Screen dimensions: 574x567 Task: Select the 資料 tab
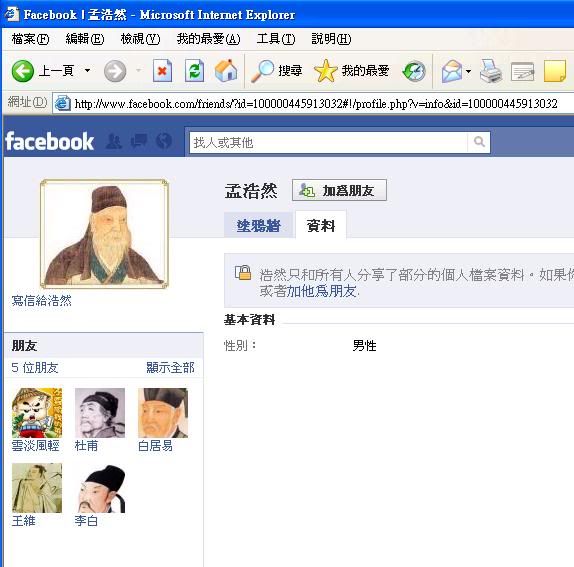click(321, 225)
